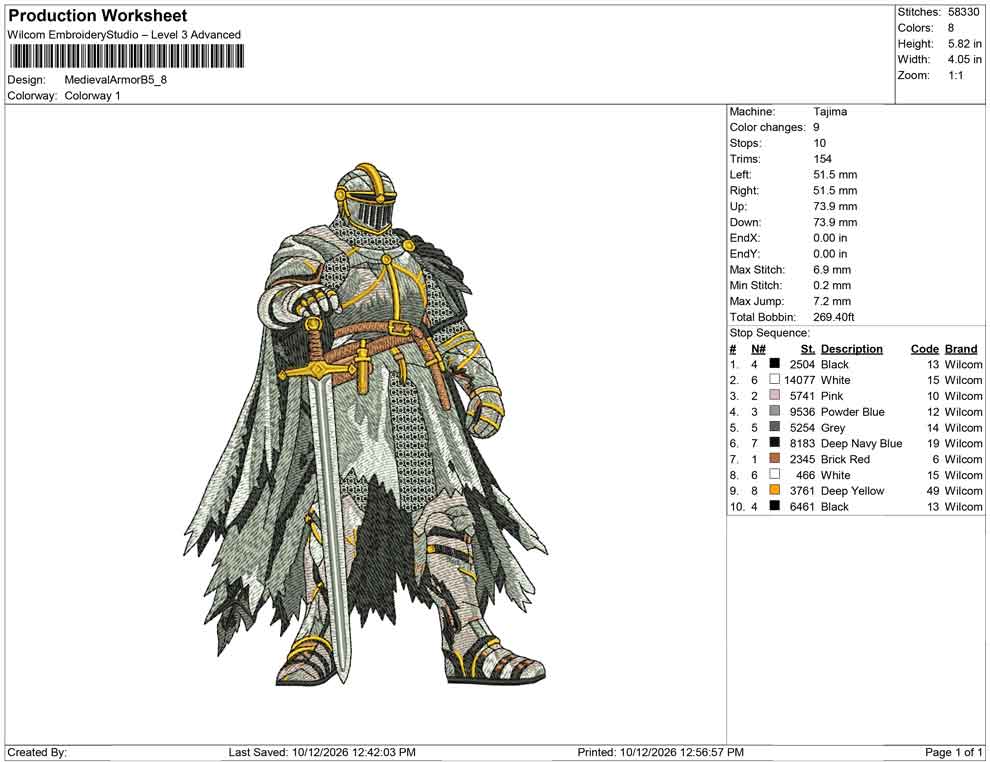Click the 'Created By:' footer label

(37, 752)
